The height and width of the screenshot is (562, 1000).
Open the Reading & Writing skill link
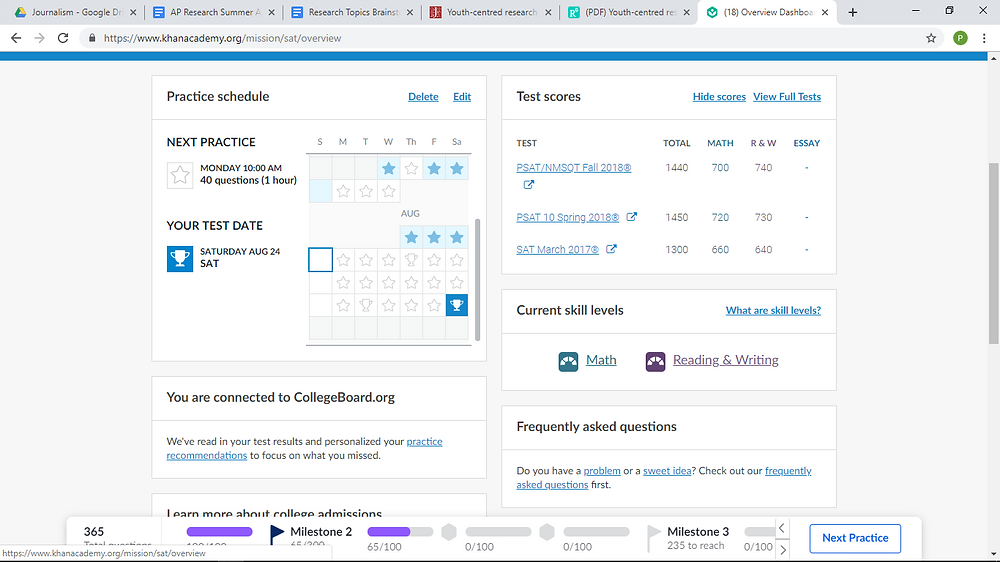pyautogui.click(x=725, y=360)
